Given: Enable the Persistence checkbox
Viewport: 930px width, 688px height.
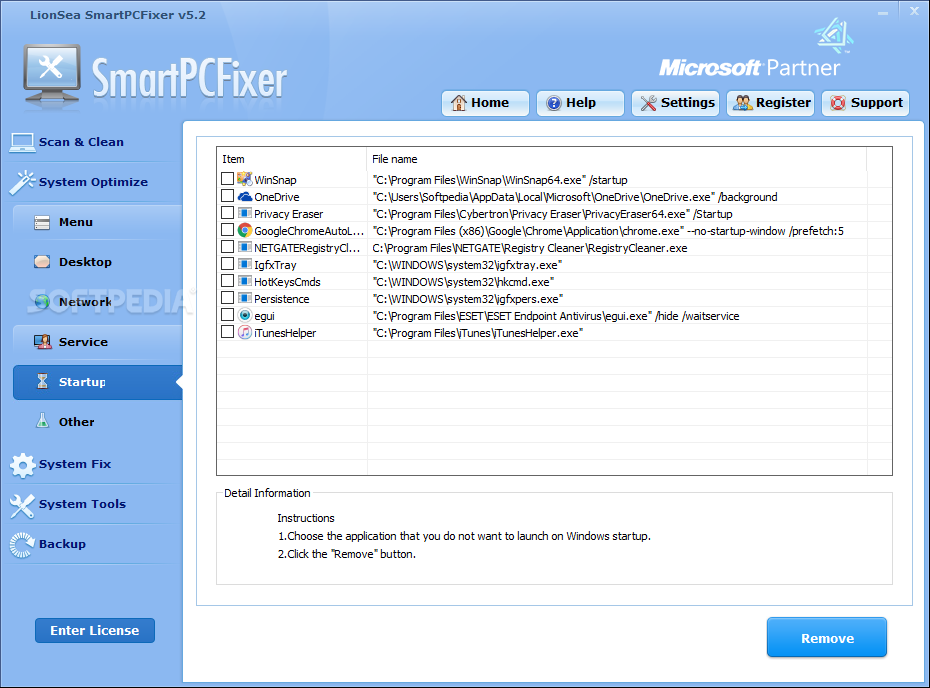Looking at the screenshot, I should click(x=227, y=297).
